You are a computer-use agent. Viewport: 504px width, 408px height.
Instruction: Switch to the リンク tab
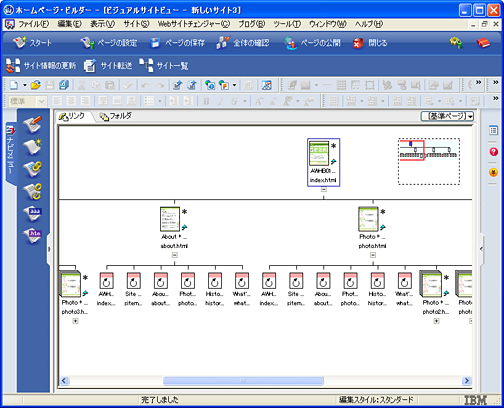tap(72, 116)
